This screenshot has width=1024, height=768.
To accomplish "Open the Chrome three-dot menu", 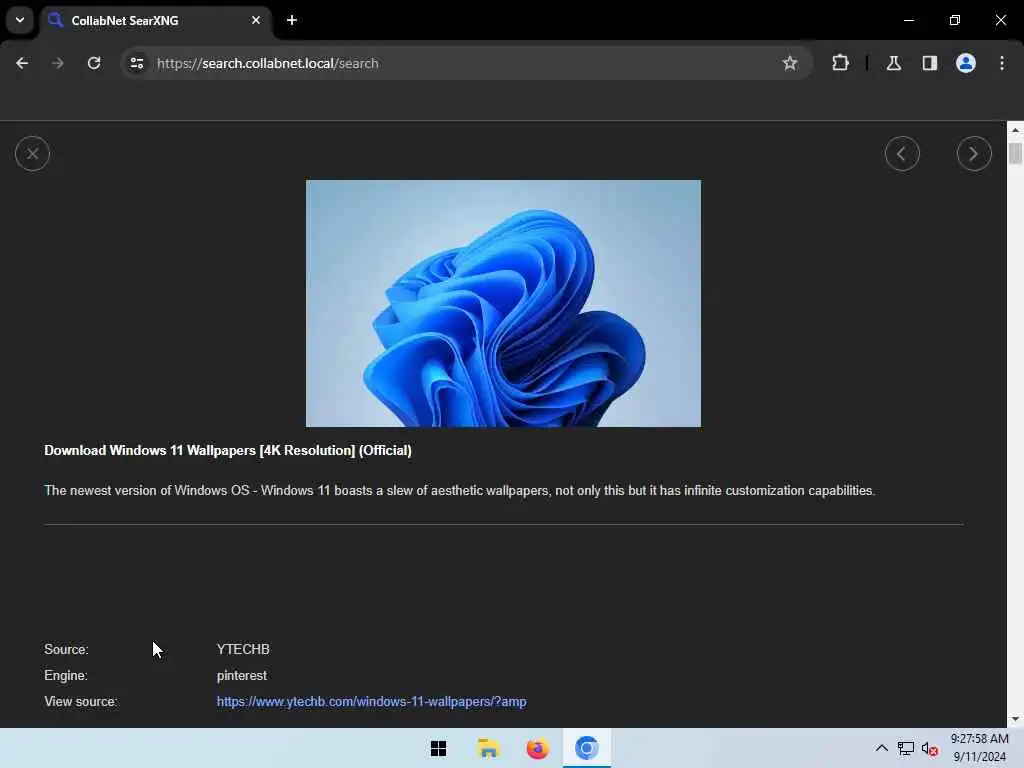I will [1001, 63].
